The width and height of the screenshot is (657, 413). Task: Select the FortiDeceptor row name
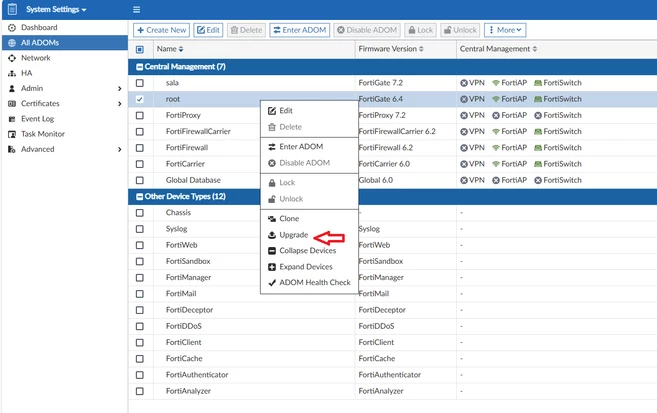coord(189,310)
